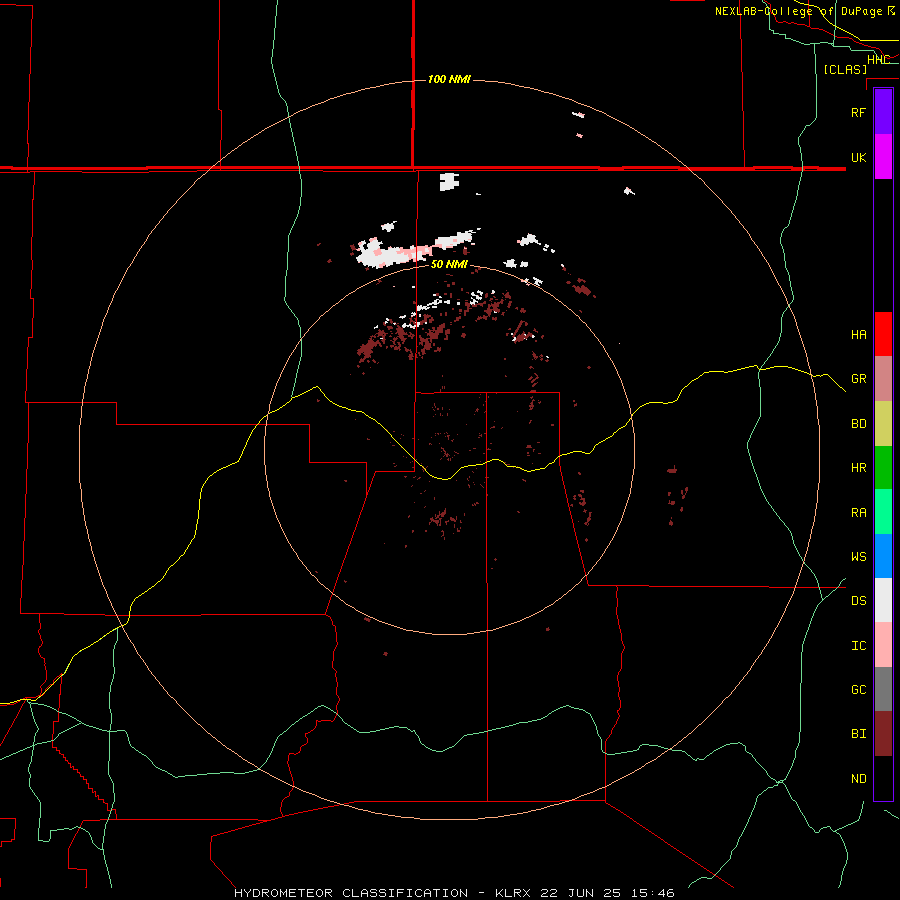Click the 50 NMI range ring label
This screenshot has width=900, height=900.
coord(449,265)
